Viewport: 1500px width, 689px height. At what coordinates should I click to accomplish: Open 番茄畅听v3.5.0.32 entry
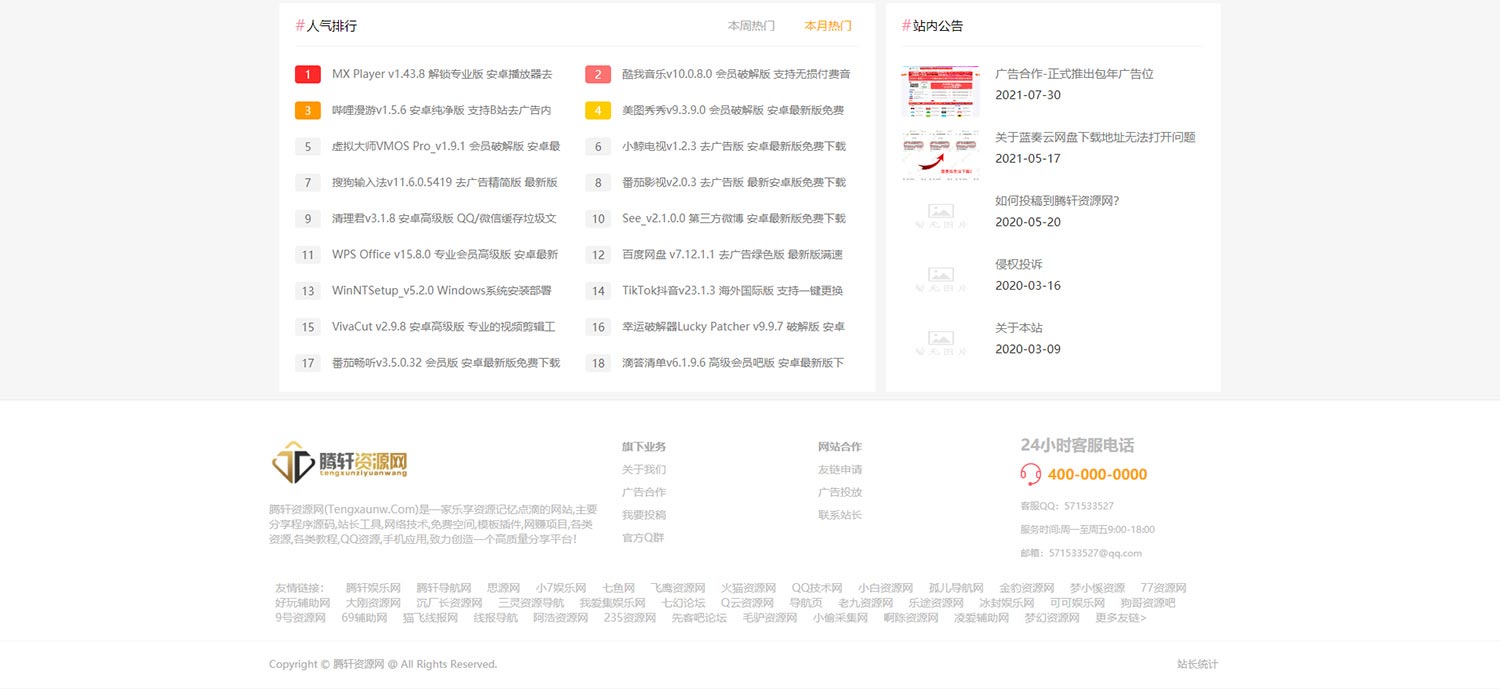pyautogui.click(x=446, y=363)
